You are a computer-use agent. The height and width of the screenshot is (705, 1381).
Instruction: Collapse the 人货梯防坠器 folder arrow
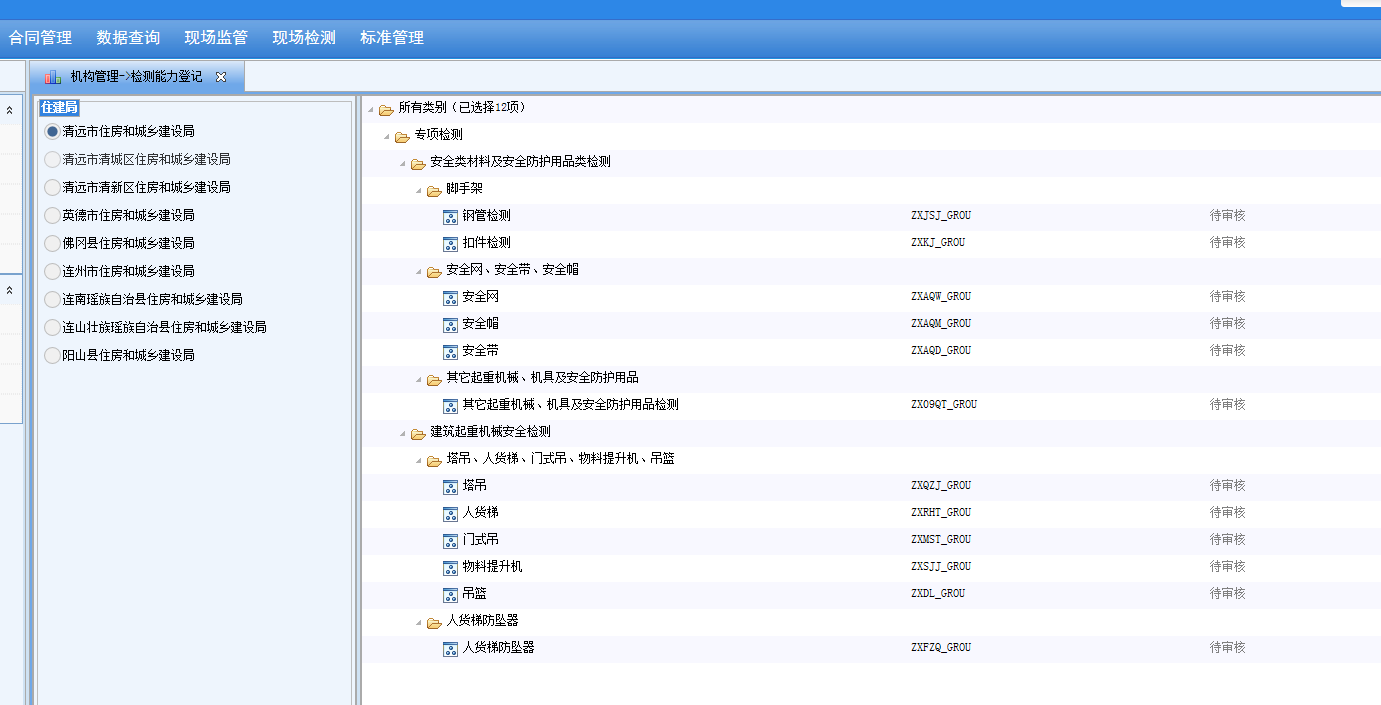pyautogui.click(x=418, y=622)
